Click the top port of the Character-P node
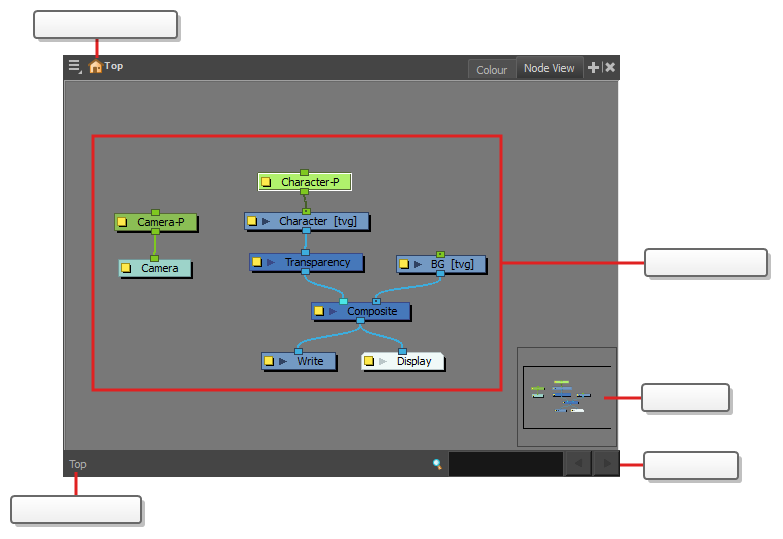Viewport: 783px width, 539px height. pyautogui.click(x=304, y=173)
